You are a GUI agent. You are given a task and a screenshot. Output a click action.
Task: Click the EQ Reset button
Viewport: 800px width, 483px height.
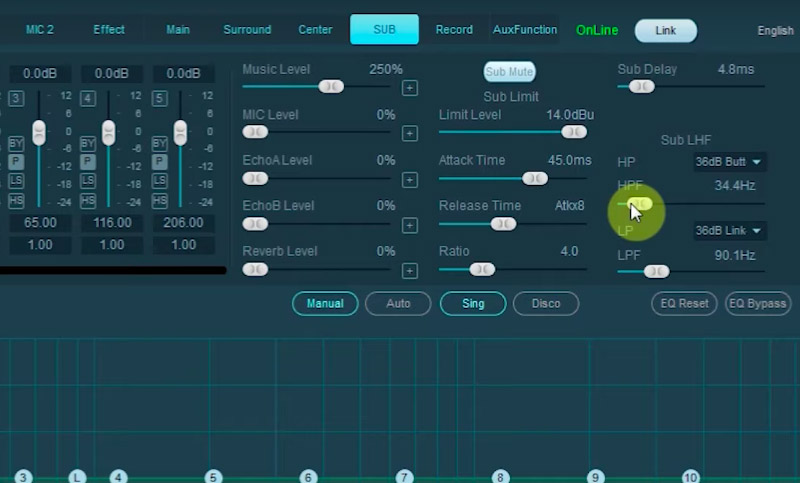(685, 304)
